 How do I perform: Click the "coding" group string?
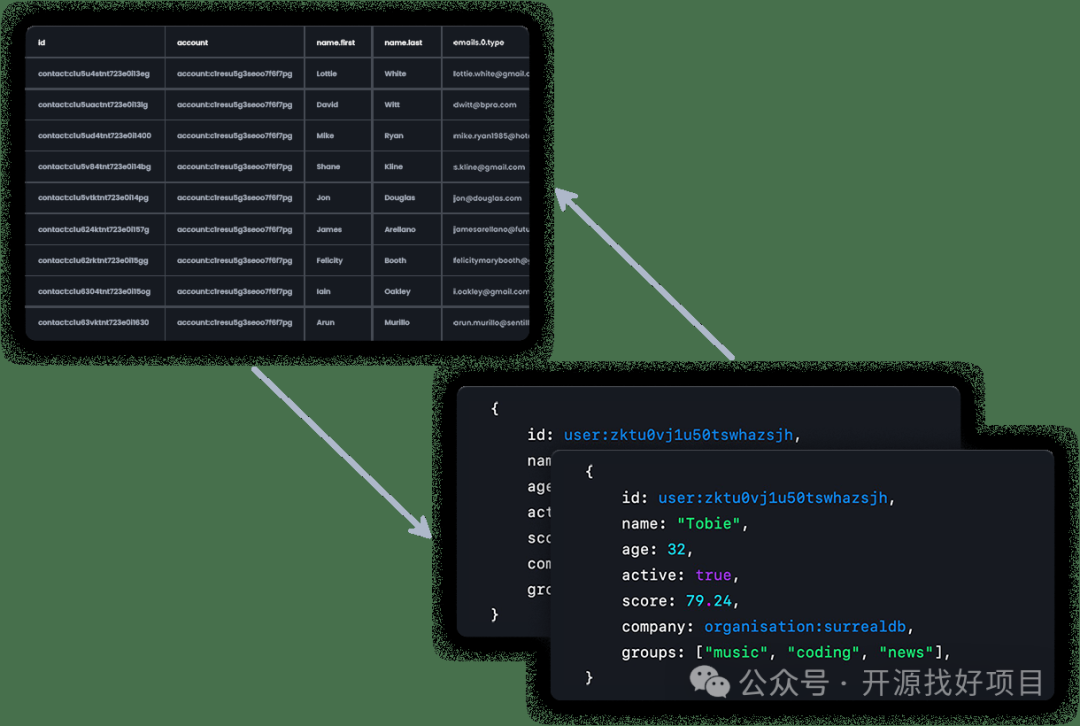tap(823, 652)
